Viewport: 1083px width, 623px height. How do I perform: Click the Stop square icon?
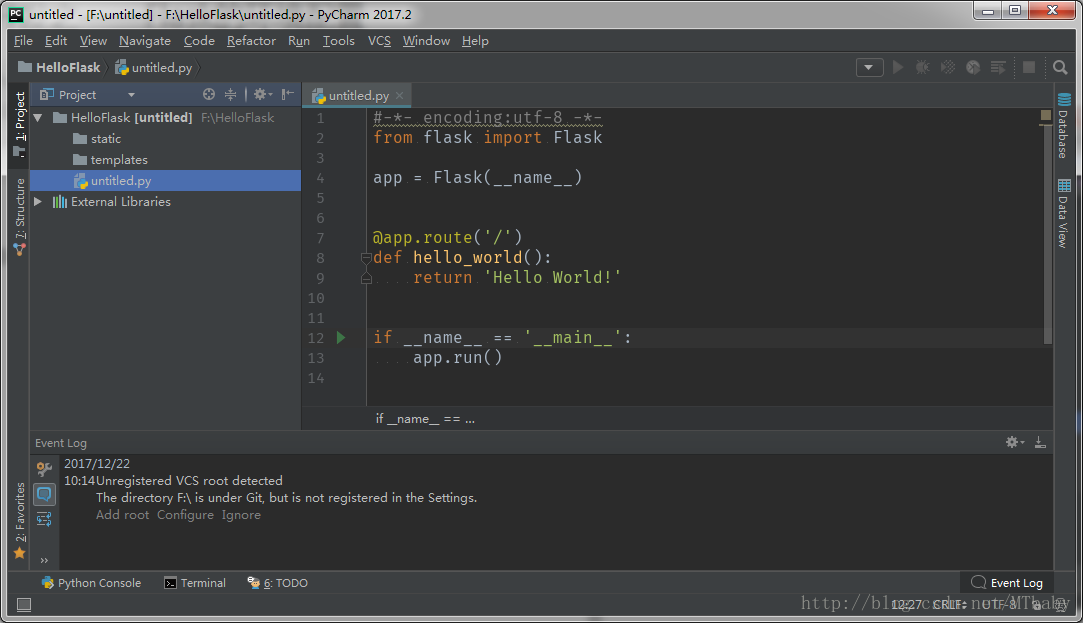click(1028, 67)
